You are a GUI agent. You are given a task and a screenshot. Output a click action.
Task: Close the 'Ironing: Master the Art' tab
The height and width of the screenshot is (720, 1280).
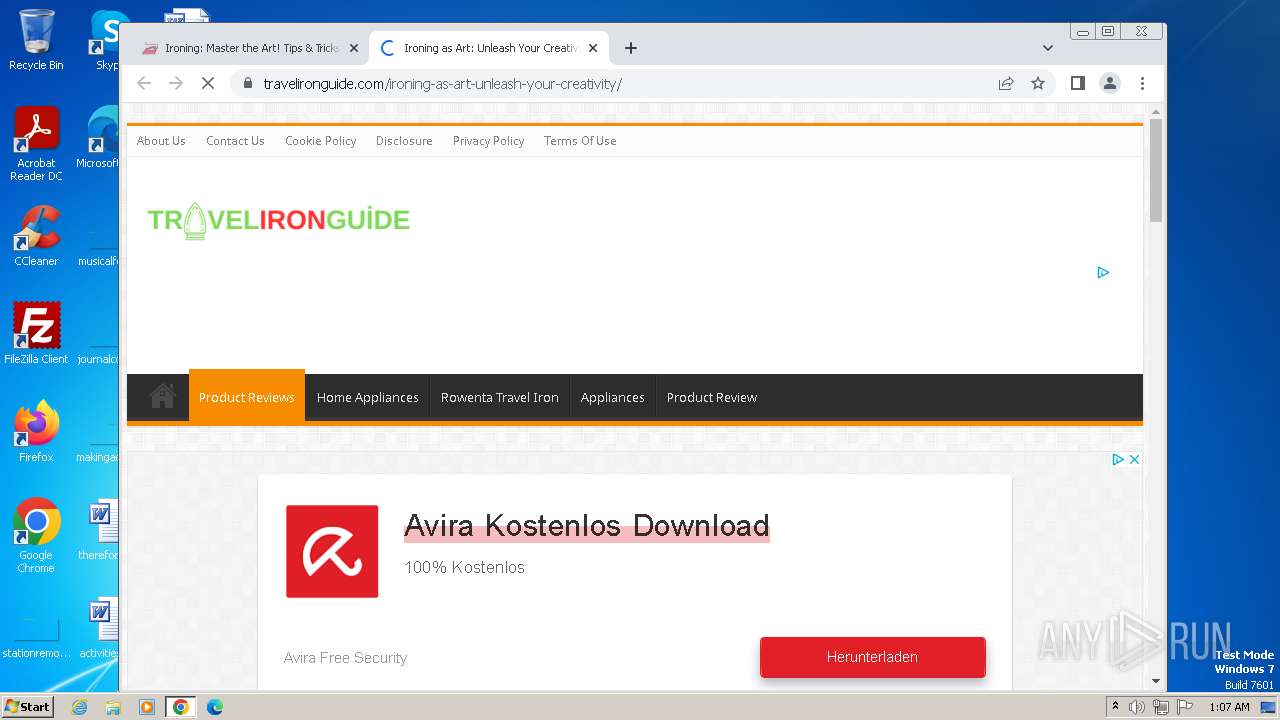click(x=353, y=48)
